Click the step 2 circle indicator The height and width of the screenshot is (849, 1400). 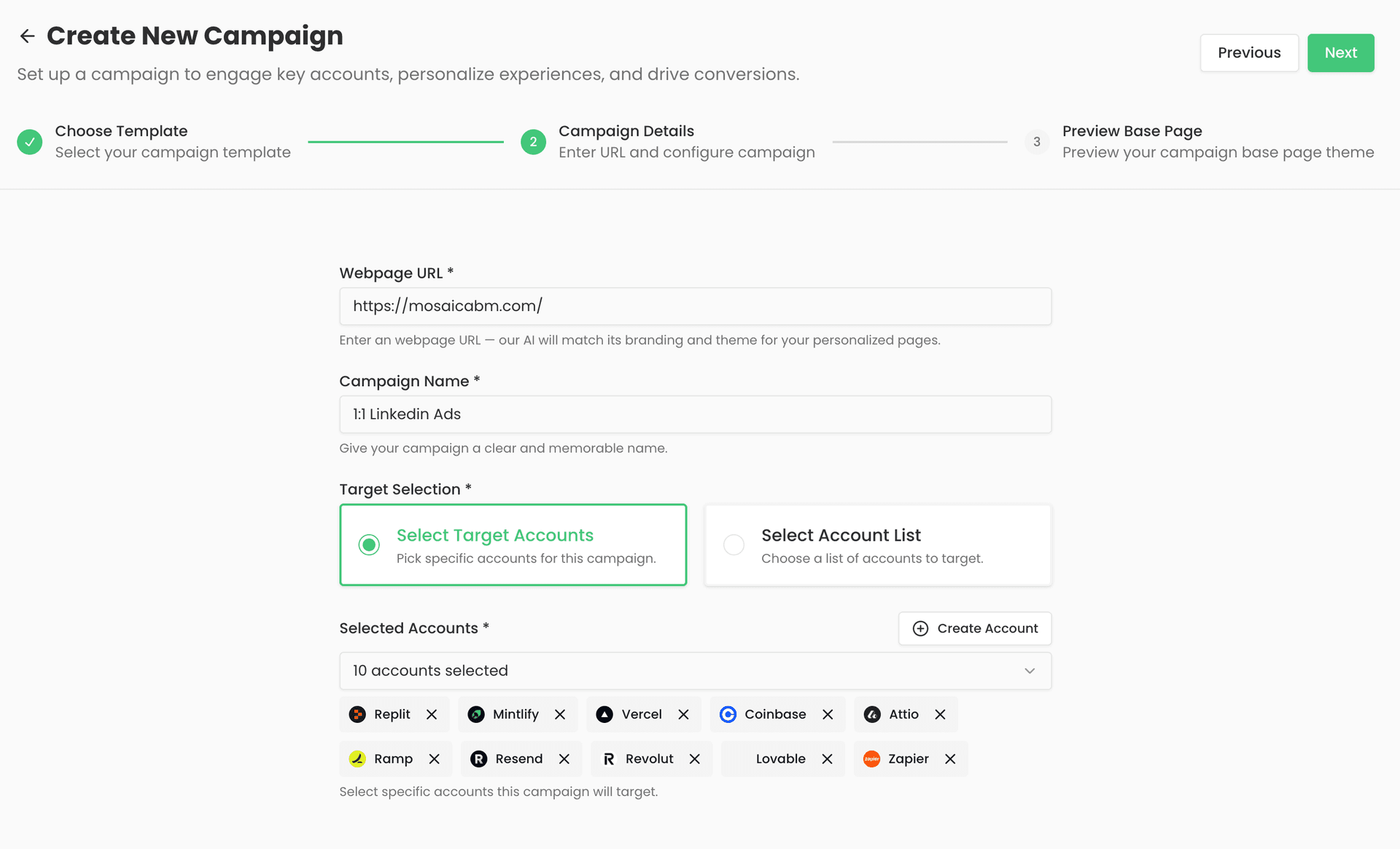(533, 141)
